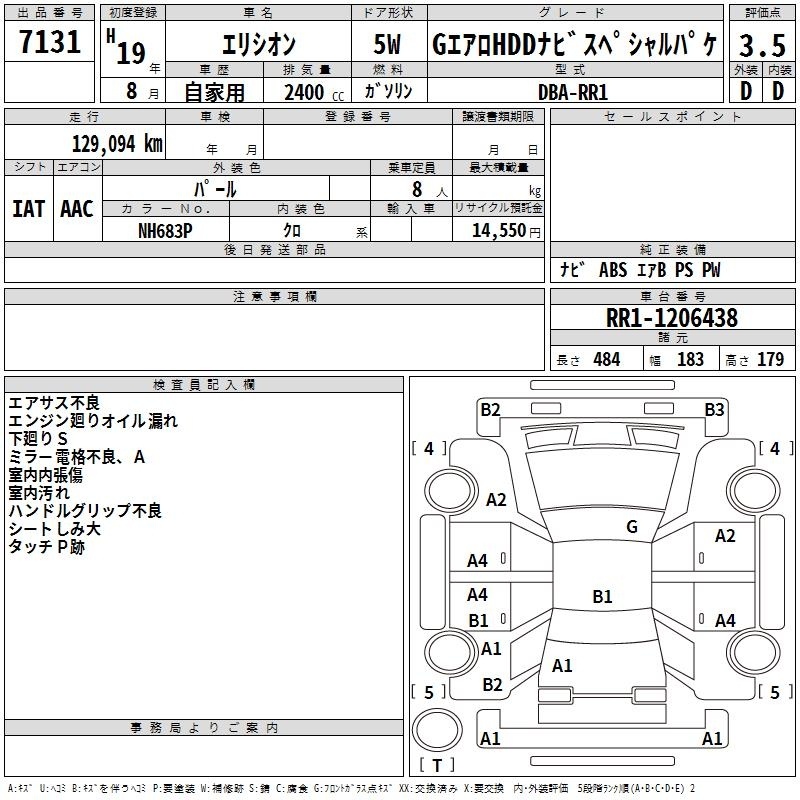Viewport: 800px width, 800px height.
Task: Click the chassis number RR1-1206438
Action: pyautogui.click(x=672, y=318)
